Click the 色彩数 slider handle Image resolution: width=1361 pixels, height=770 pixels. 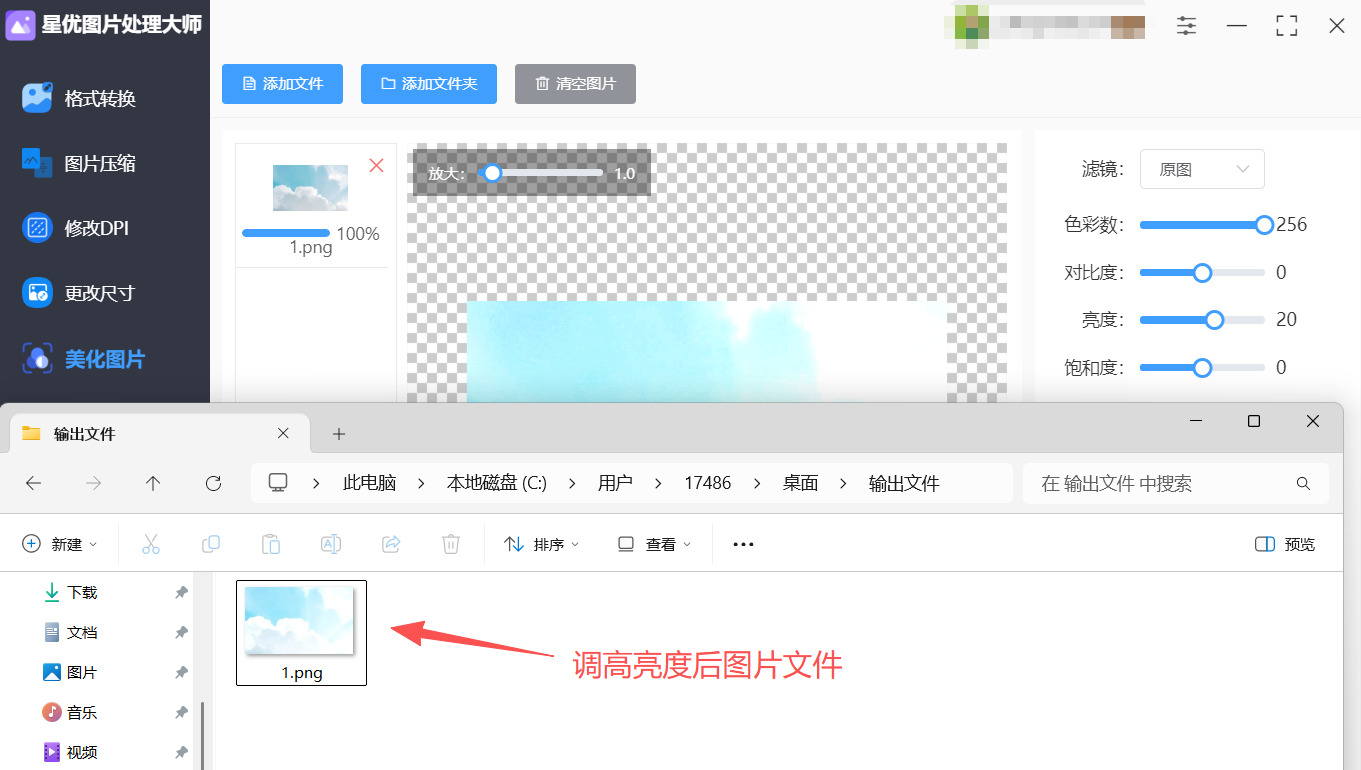(x=1264, y=225)
